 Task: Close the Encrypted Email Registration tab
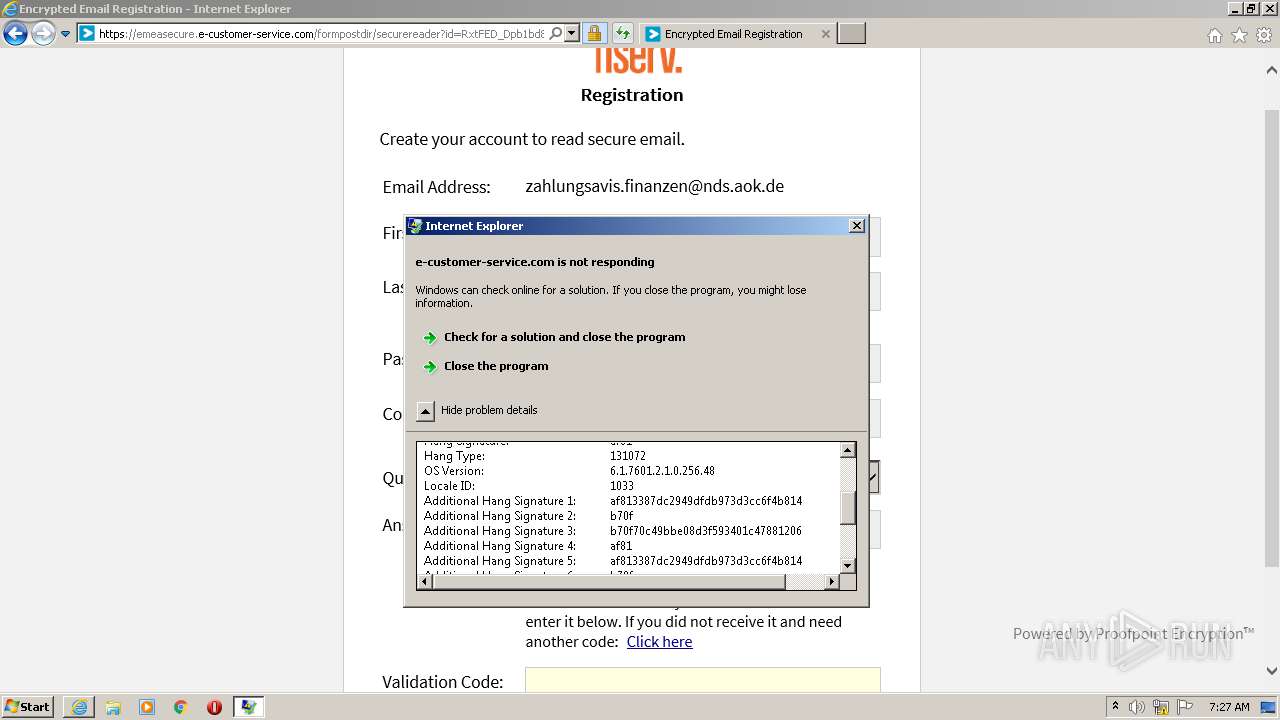click(825, 34)
